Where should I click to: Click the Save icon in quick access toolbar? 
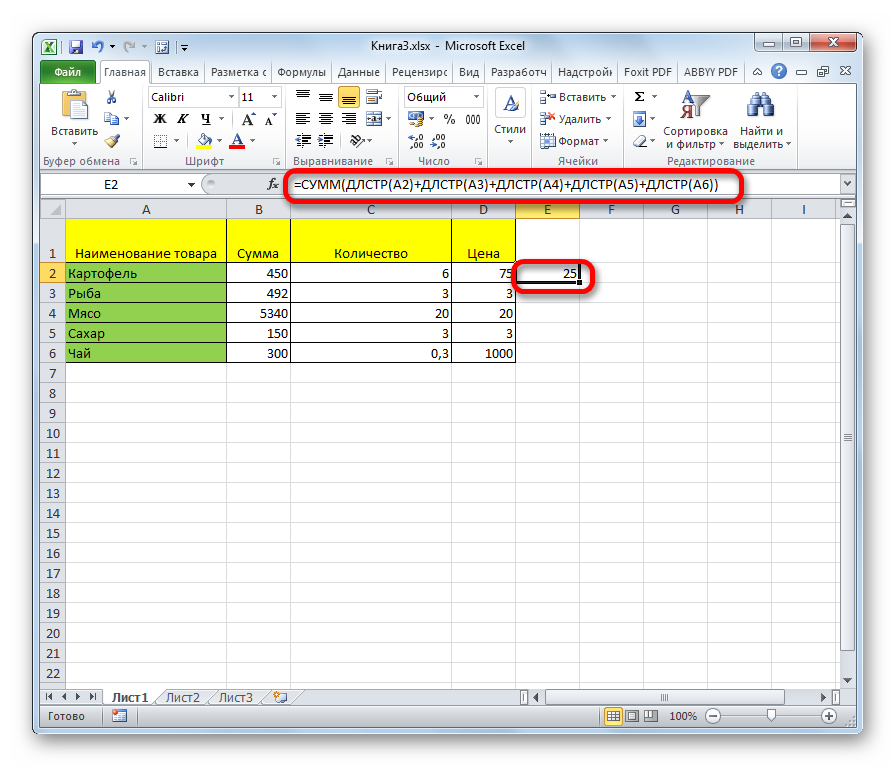tap(76, 46)
